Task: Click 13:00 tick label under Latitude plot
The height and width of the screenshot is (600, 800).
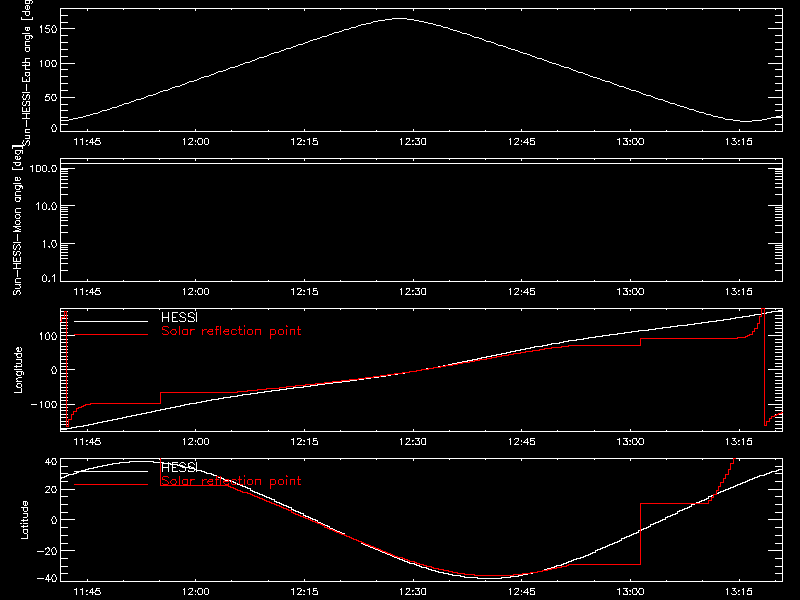Action: pos(630,591)
